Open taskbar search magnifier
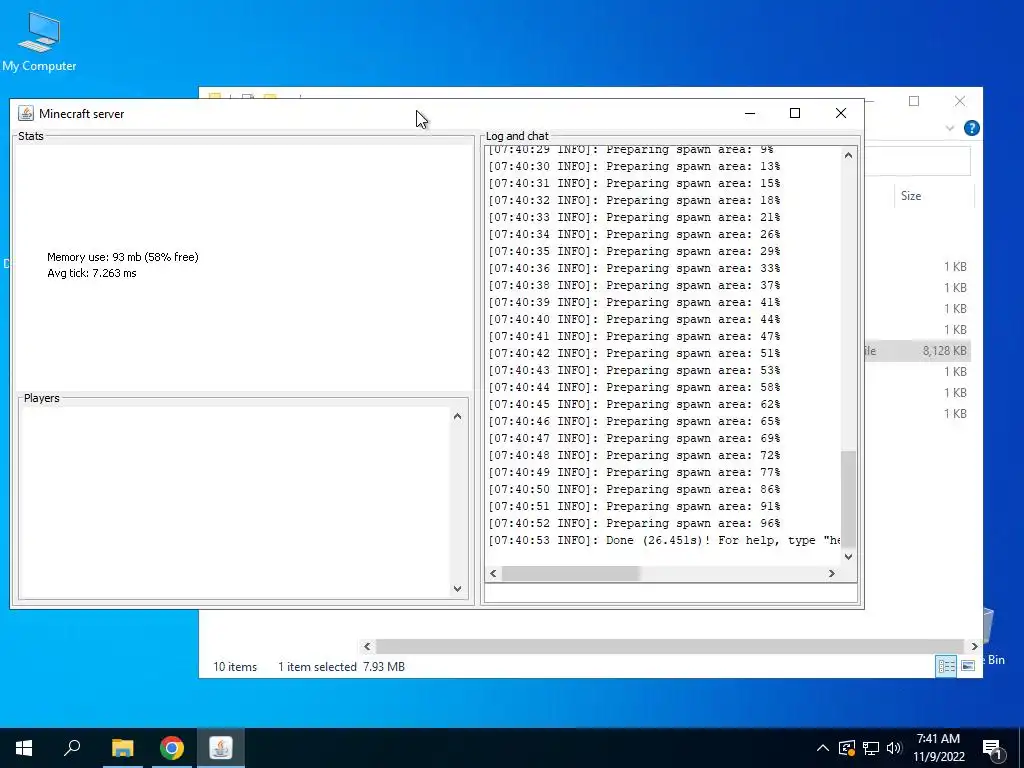The image size is (1024, 768). tap(72, 748)
